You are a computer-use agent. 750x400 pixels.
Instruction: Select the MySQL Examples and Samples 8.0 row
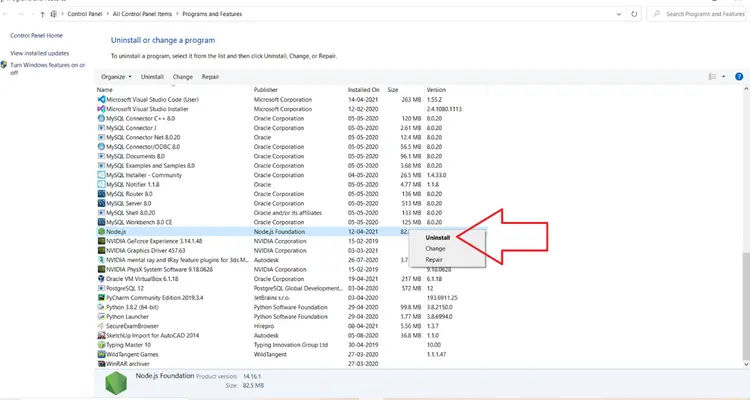click(x=292, y=166)
